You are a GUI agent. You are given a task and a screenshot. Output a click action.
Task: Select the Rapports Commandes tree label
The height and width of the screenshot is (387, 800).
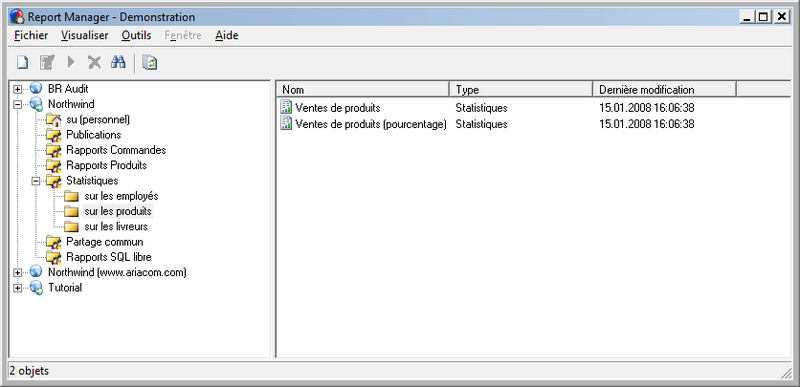pyautogui.click(x=116, y=150)
